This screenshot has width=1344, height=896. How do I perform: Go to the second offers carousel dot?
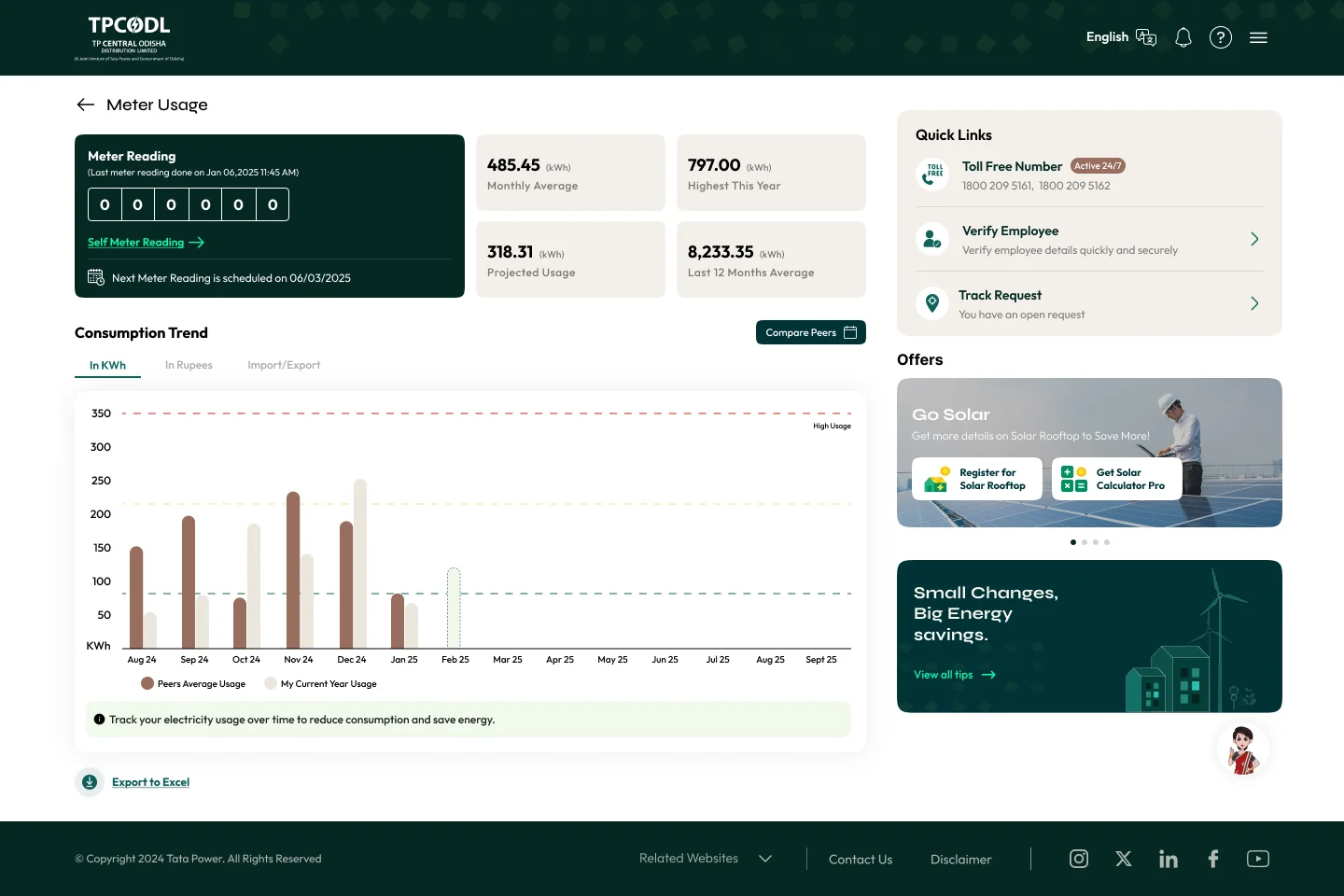pos(1085,542)
